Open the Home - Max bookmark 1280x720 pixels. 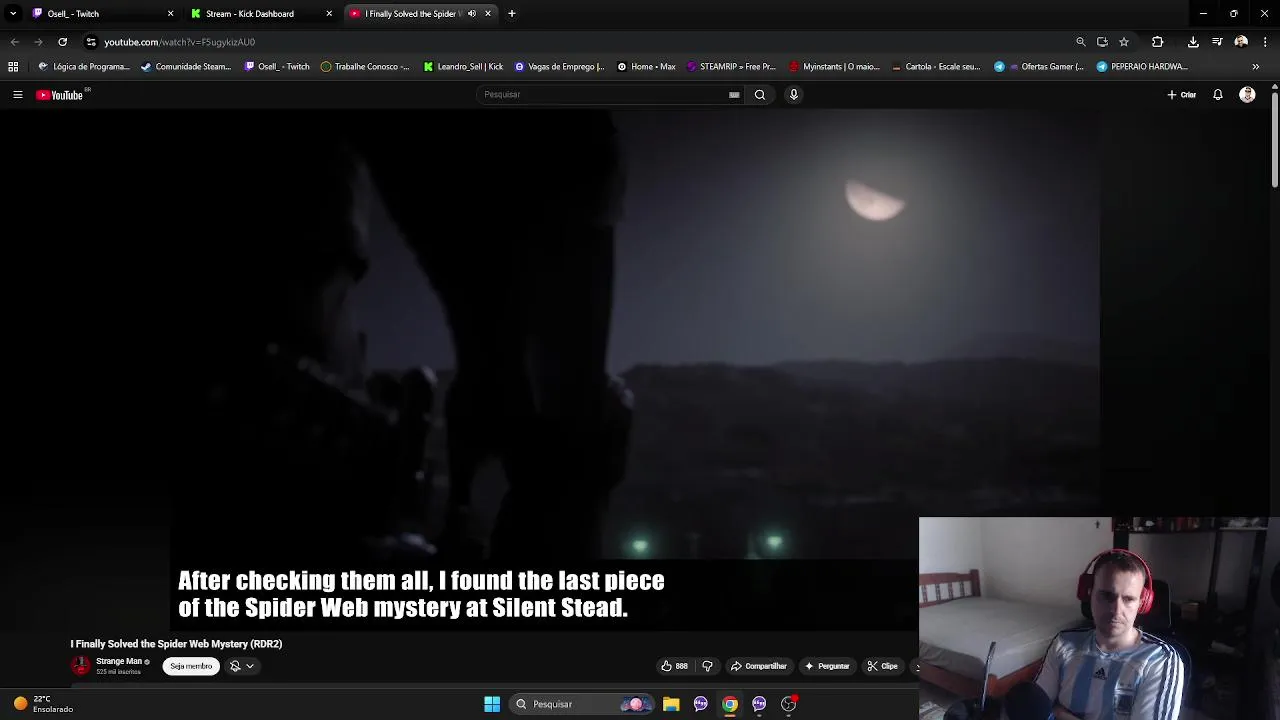coord(646,67)
